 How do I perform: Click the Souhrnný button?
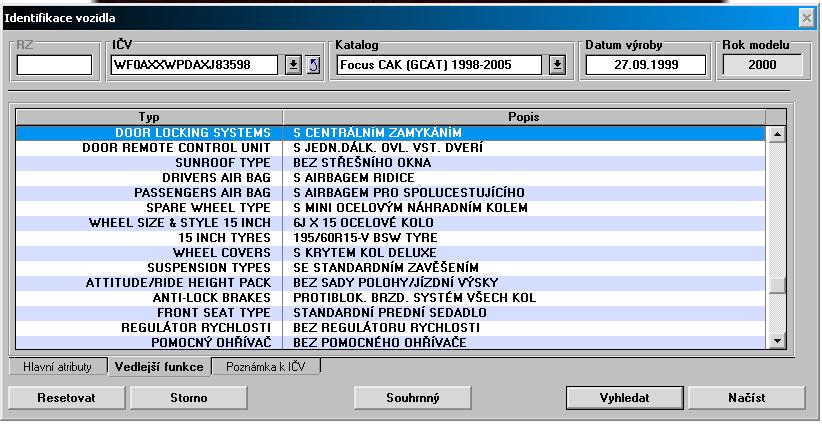coord(413,397)
